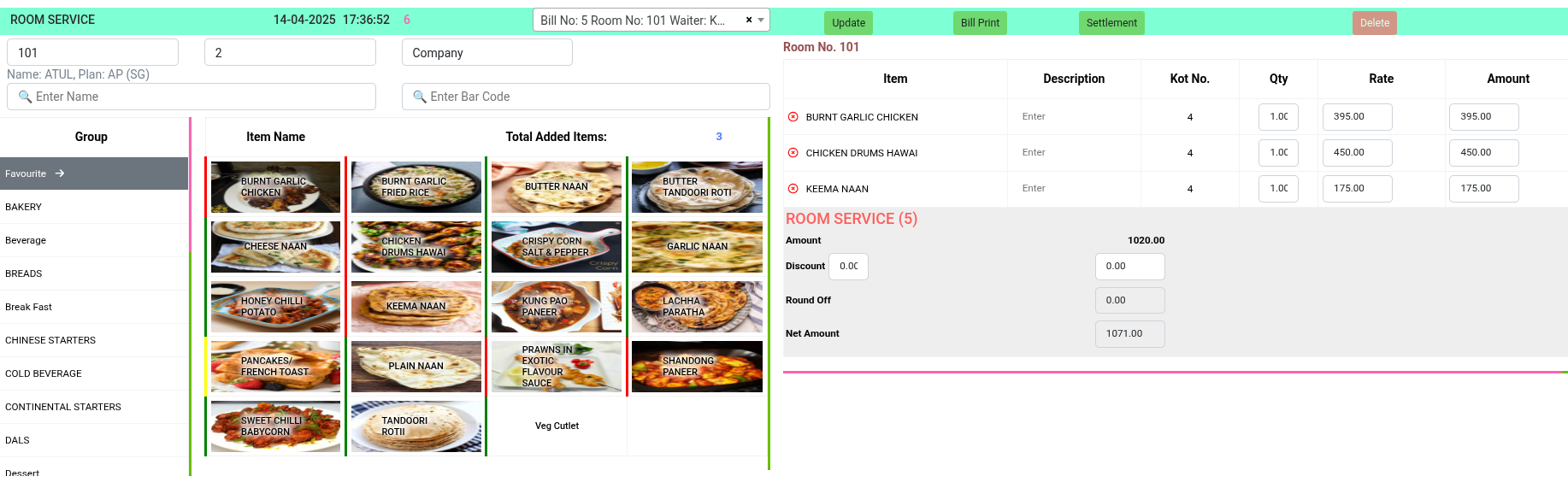Open the Bill No dropdown arrow
Screen dimensions: 1568x482
pos(761,20)
